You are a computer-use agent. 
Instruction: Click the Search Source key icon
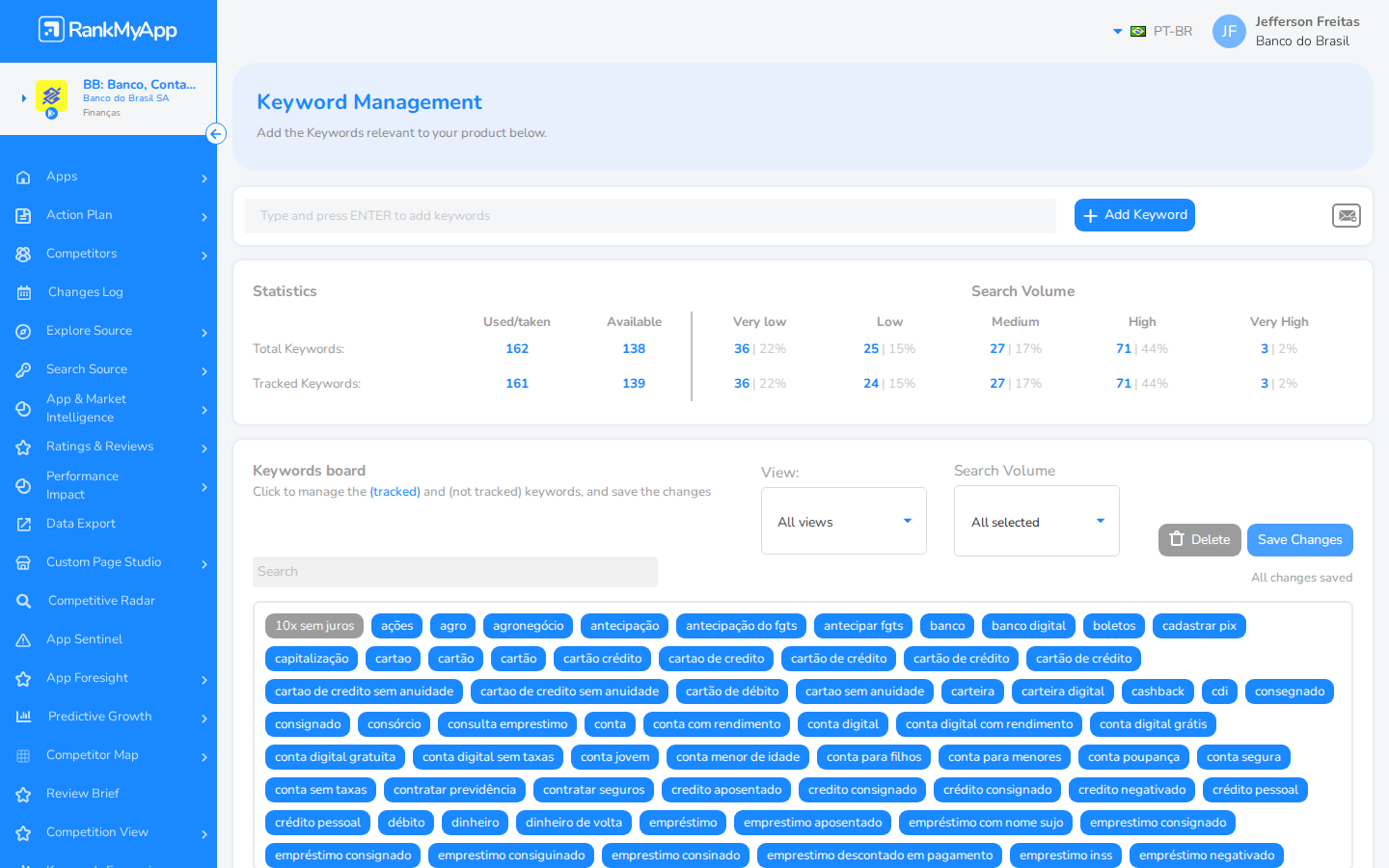[x=23, y=370]
